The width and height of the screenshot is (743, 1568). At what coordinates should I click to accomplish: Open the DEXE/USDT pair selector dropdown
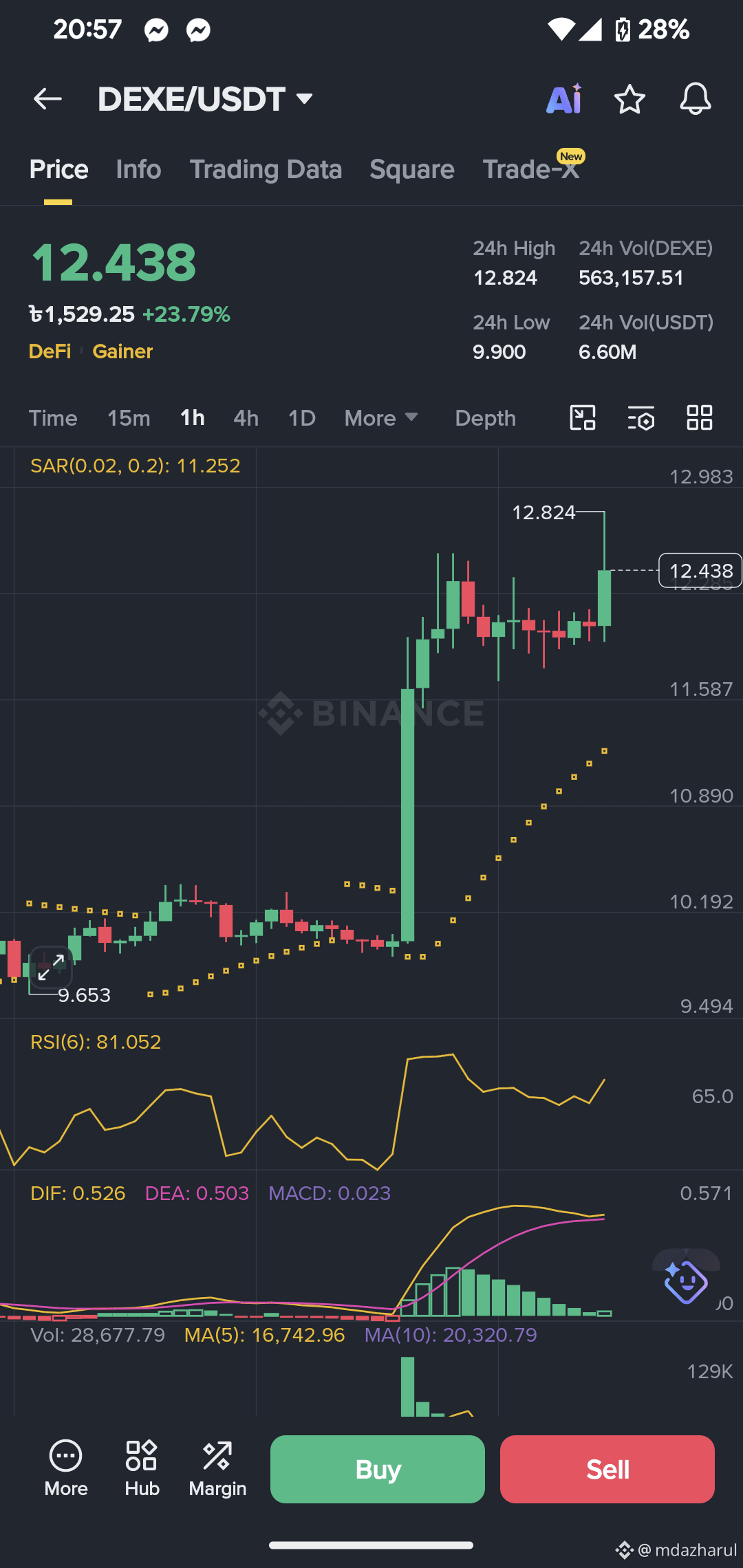coord(206,99)
